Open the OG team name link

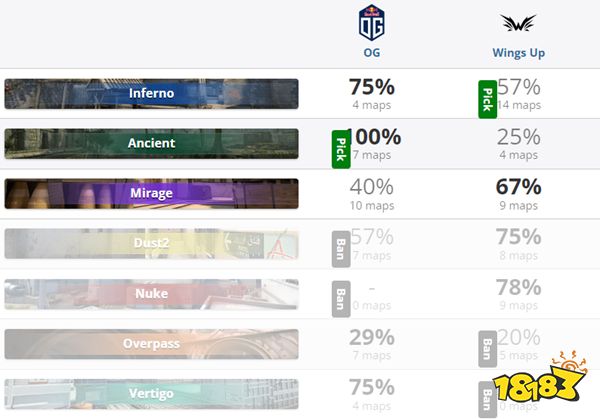[x=372, y=52]
